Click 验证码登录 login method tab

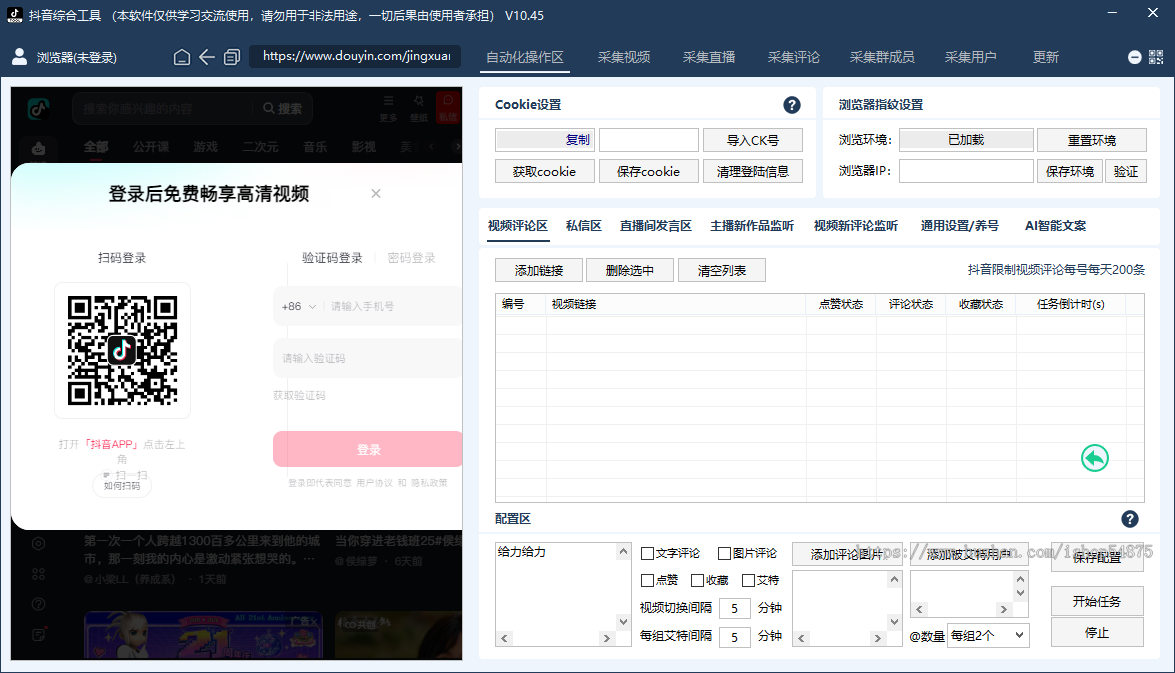tap(332, 258)
